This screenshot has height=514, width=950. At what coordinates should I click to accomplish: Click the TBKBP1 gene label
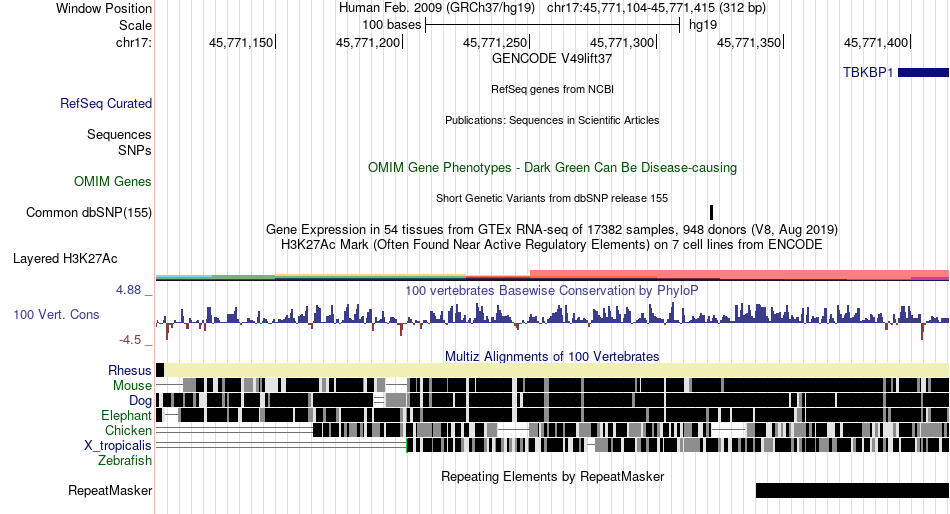[868, 73]
